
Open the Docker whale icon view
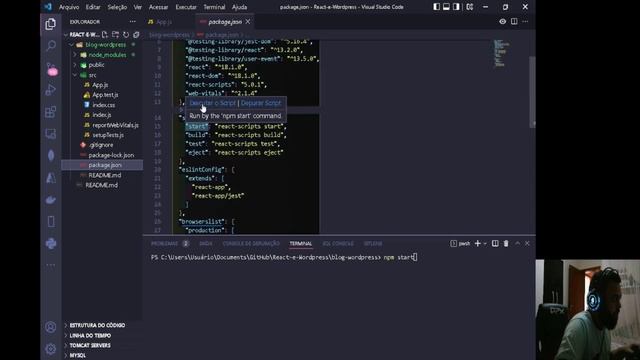(x=51, y=200)
